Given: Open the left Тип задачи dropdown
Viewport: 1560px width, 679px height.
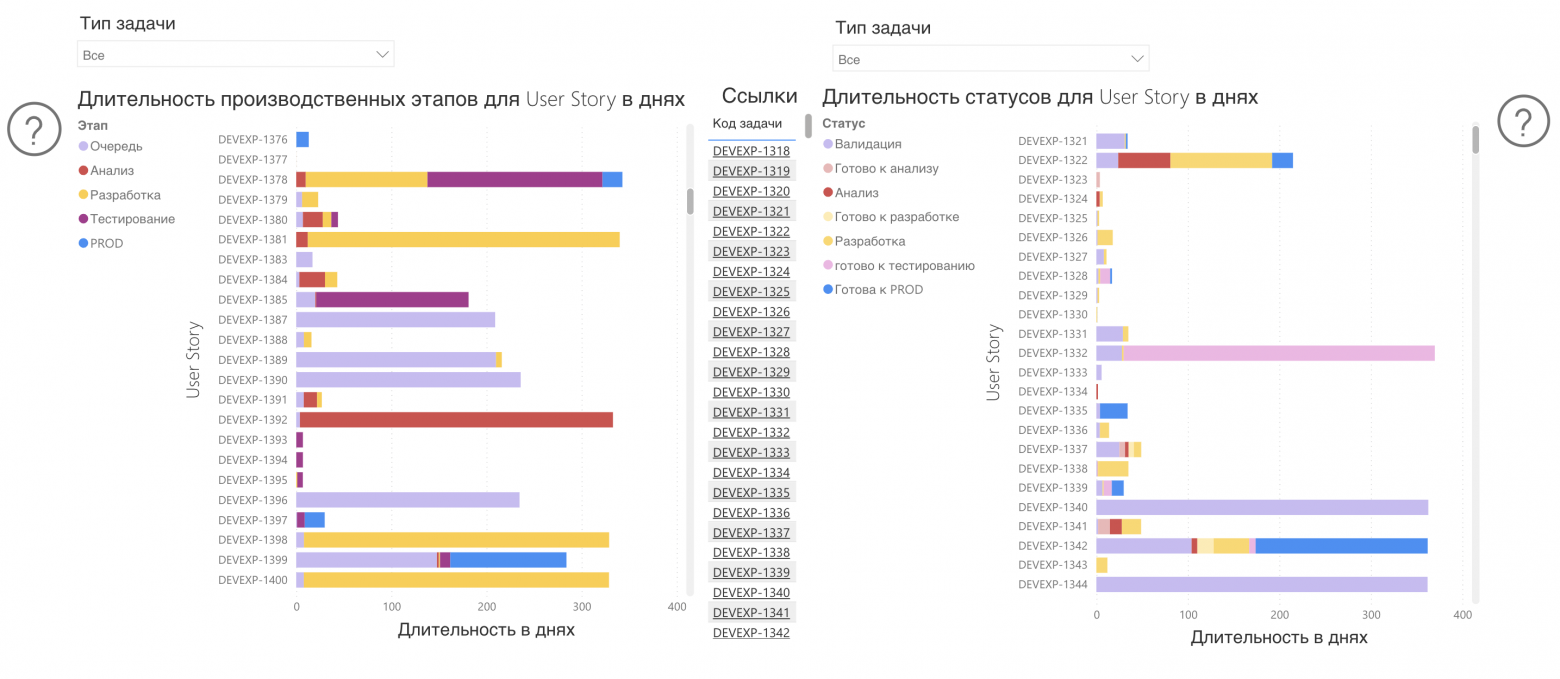Looking at the screenshot, I should click(236, 55).
